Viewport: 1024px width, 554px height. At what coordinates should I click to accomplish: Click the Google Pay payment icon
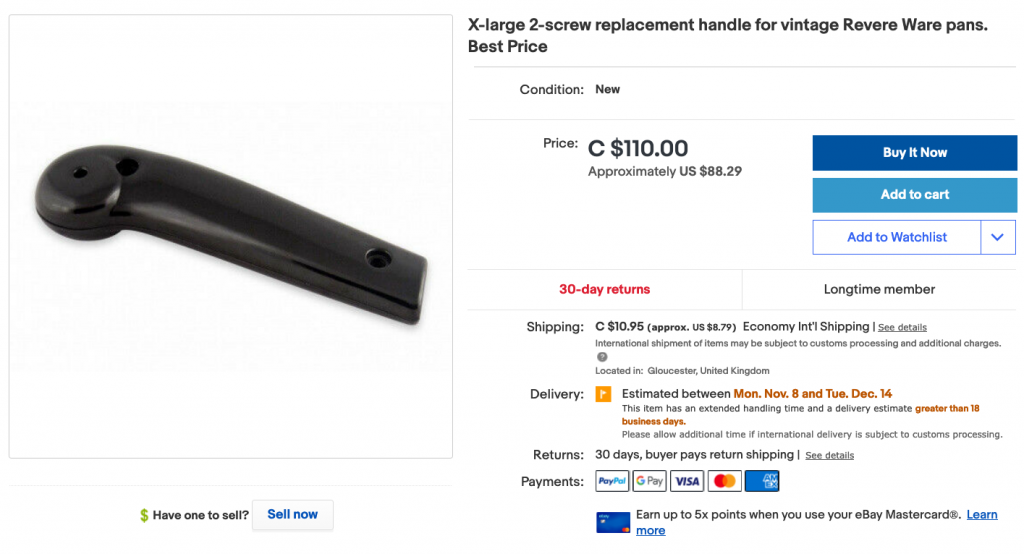(x=649, y=481)
